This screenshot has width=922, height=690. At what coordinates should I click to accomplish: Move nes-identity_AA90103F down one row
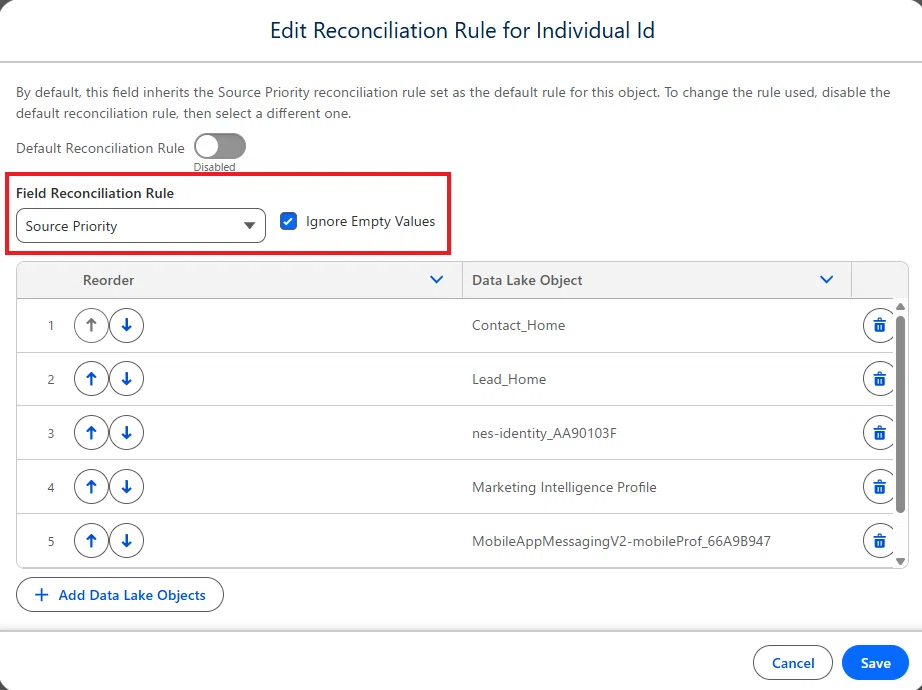(126, 433)
